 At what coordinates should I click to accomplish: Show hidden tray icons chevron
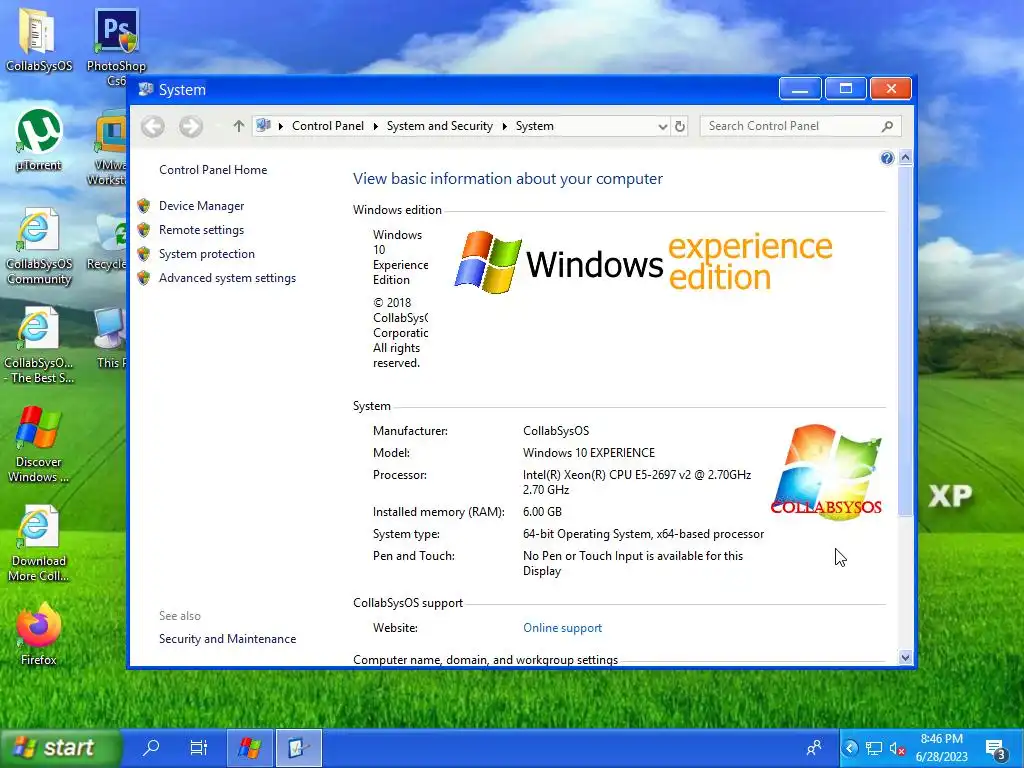(x=850, y=748)
